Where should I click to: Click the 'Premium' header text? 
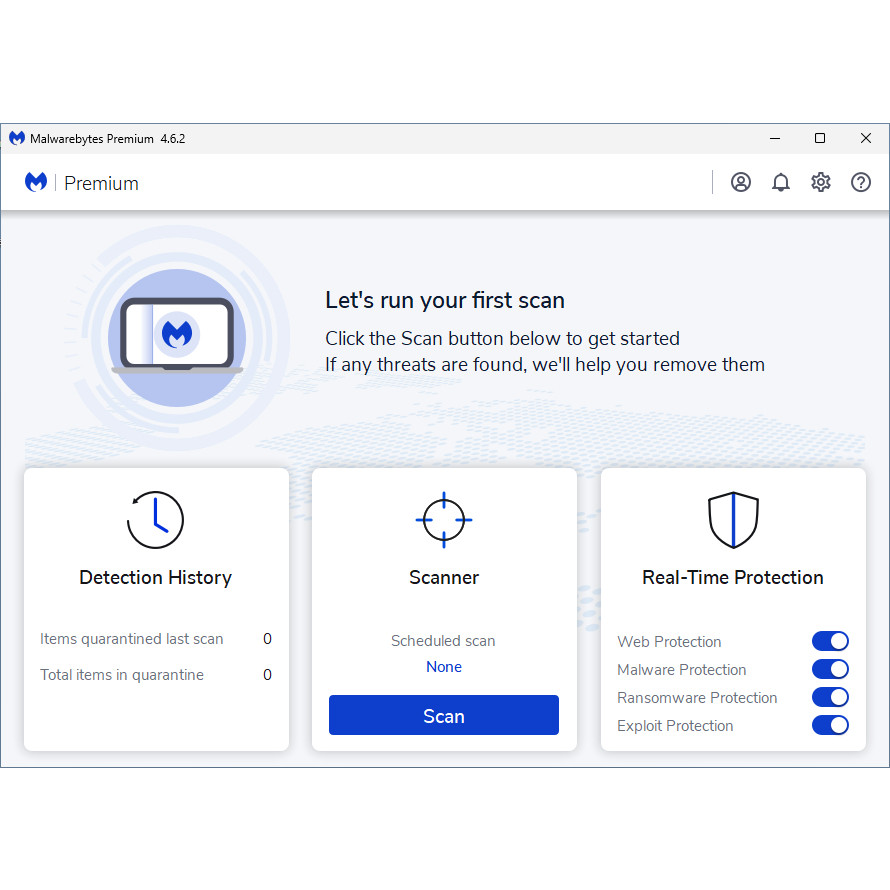pyautogui.click(x=101, y=183)
